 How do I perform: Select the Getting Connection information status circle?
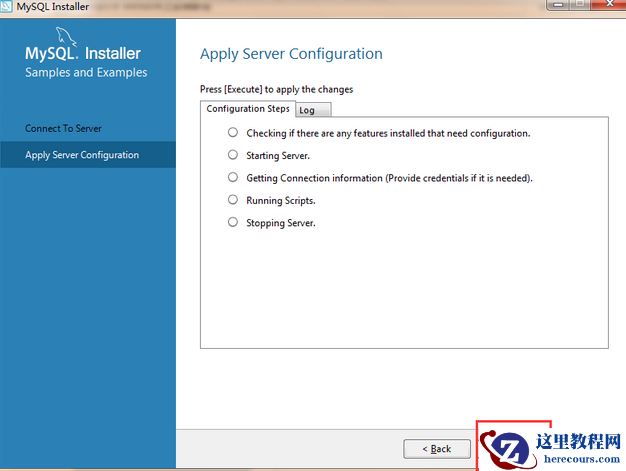[x=233, y=177]
